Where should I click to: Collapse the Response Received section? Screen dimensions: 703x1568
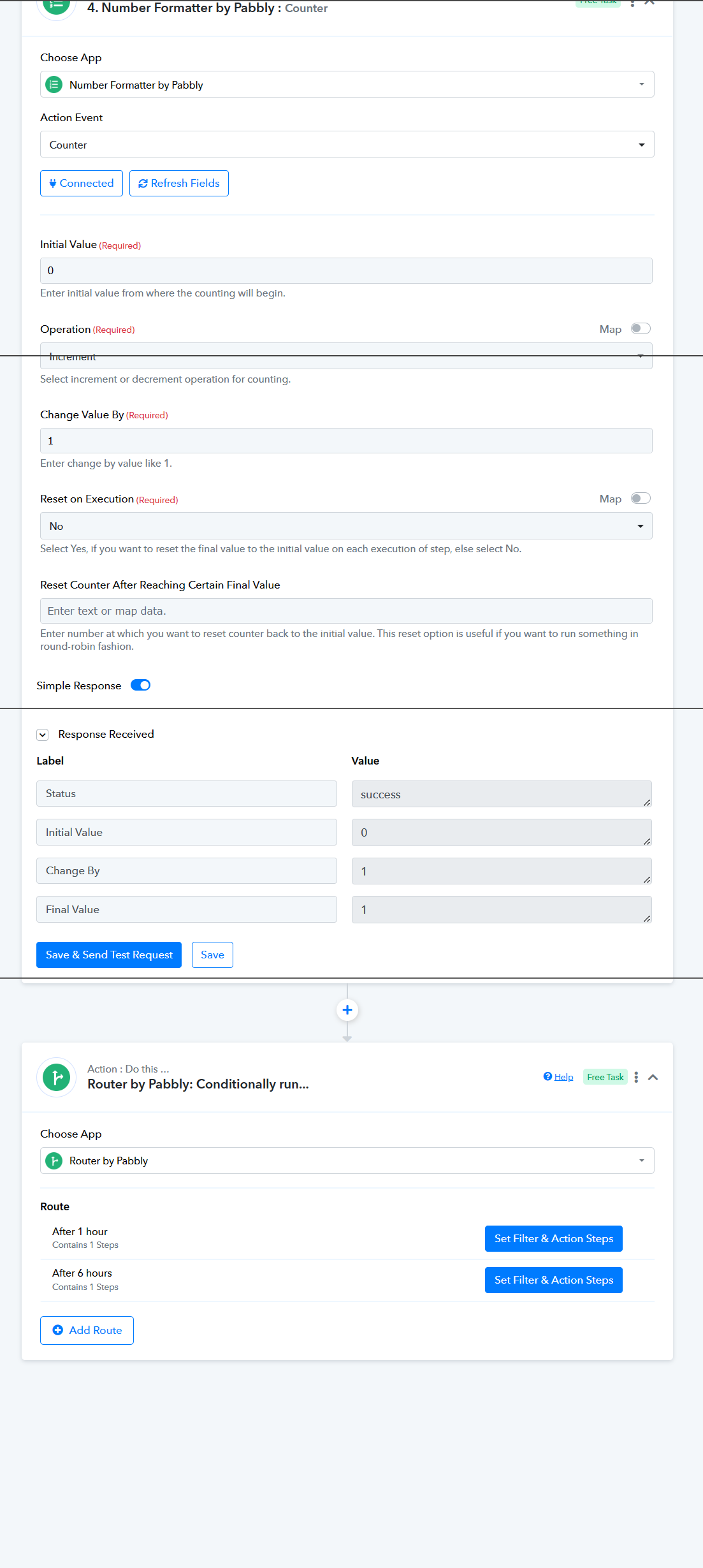tap(43, 735)
